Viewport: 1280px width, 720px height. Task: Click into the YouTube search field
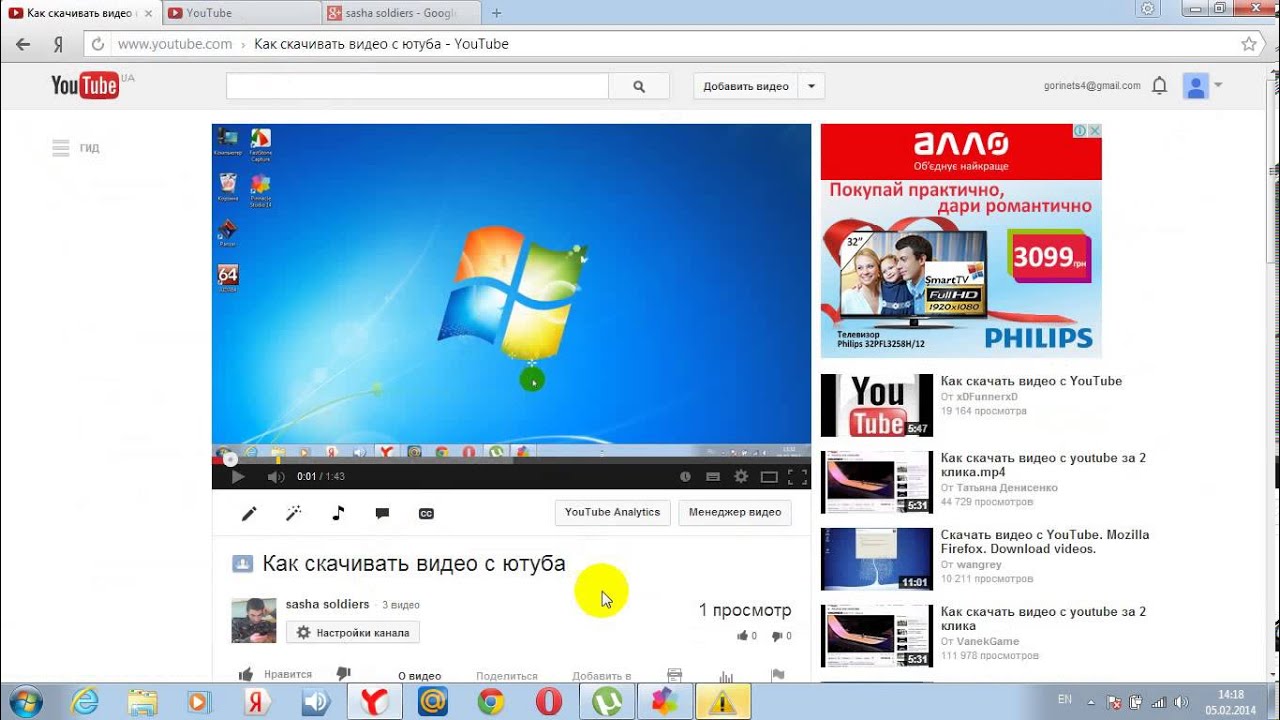(x=417, y=86)
